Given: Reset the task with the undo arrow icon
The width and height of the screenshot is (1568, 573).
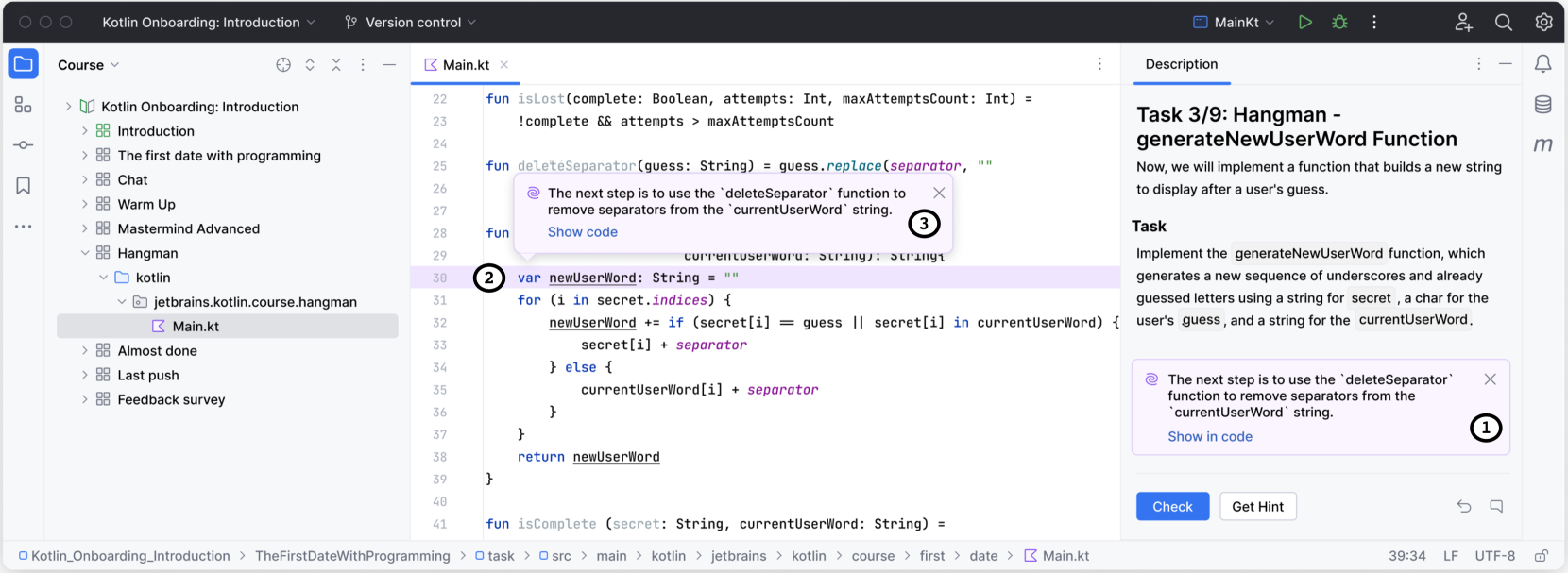Looking at the screenshot, I should coord(1464,507).
